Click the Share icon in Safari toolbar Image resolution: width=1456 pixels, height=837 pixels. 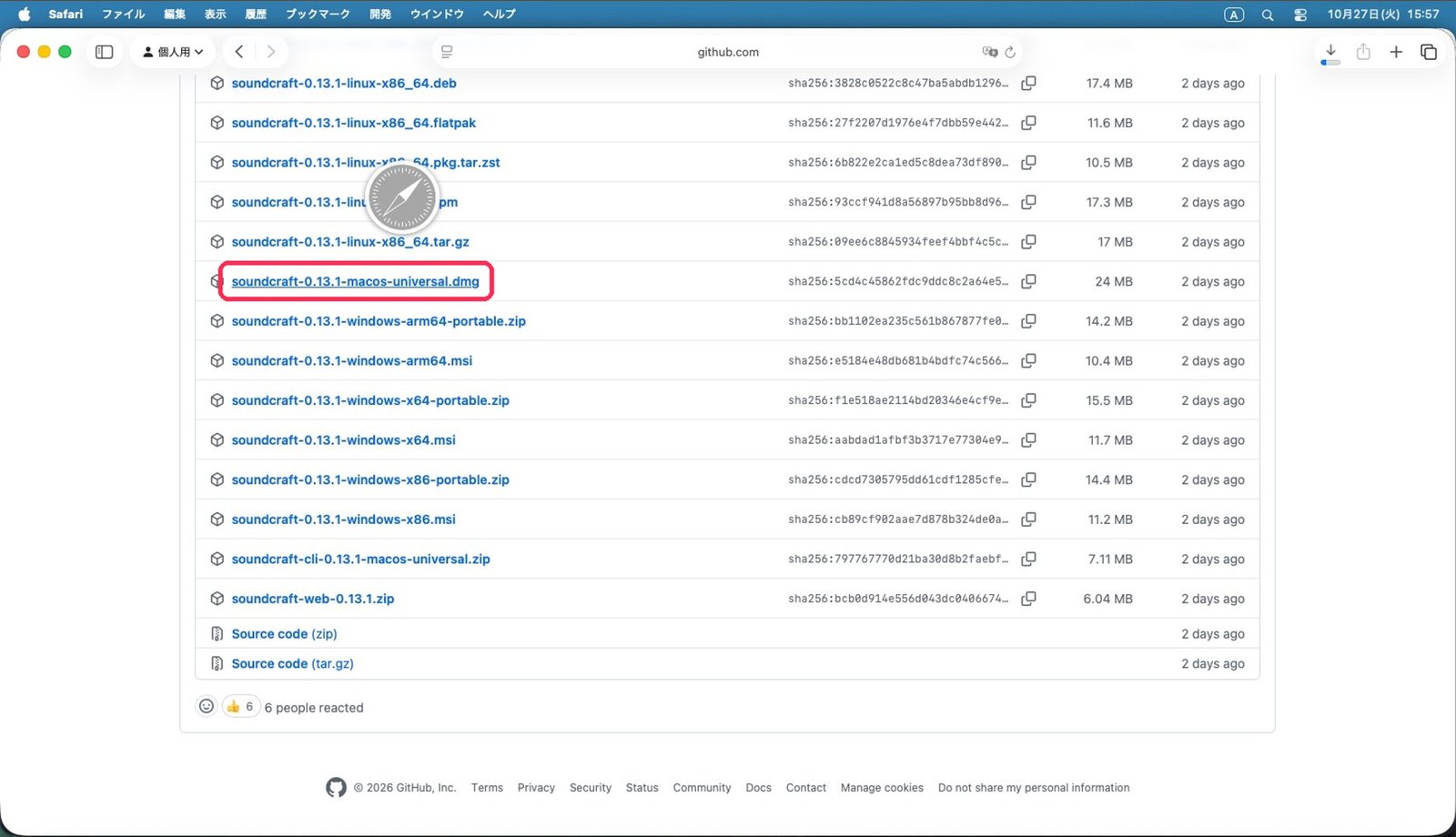click(x=1363, y=52)
